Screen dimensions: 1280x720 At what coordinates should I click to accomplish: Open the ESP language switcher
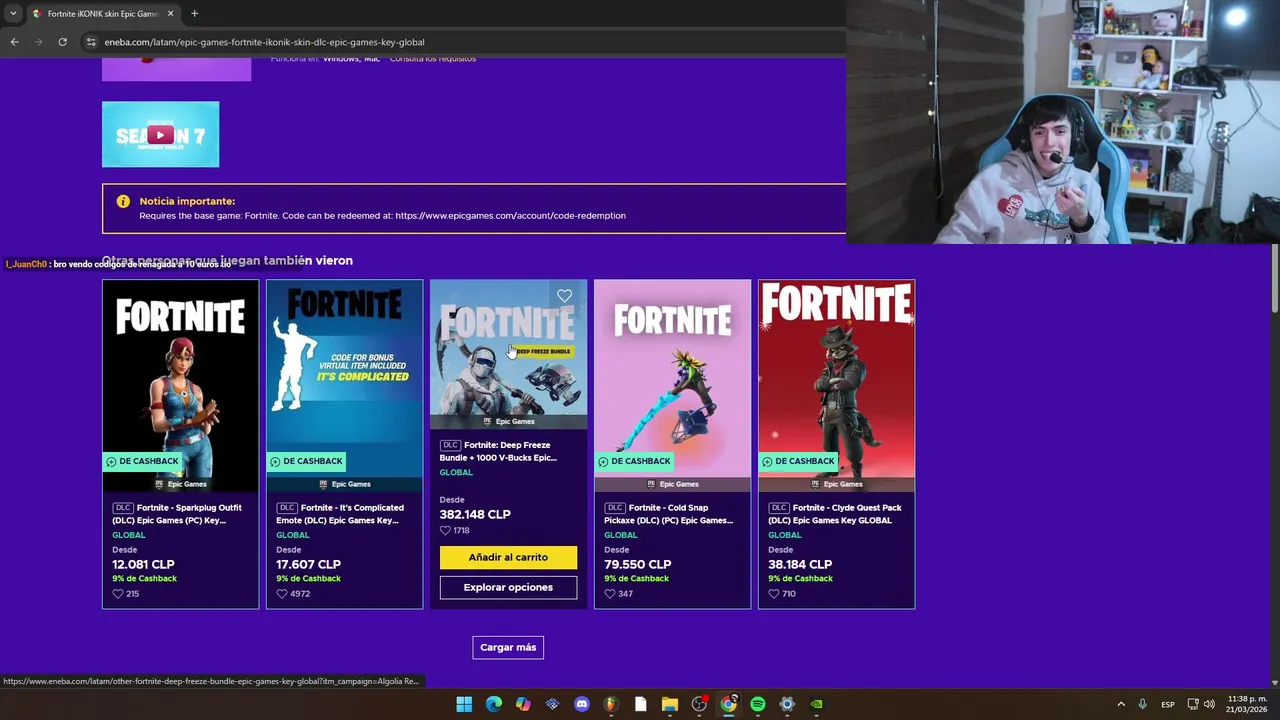pyautogui.click(x=1168, y=704)
